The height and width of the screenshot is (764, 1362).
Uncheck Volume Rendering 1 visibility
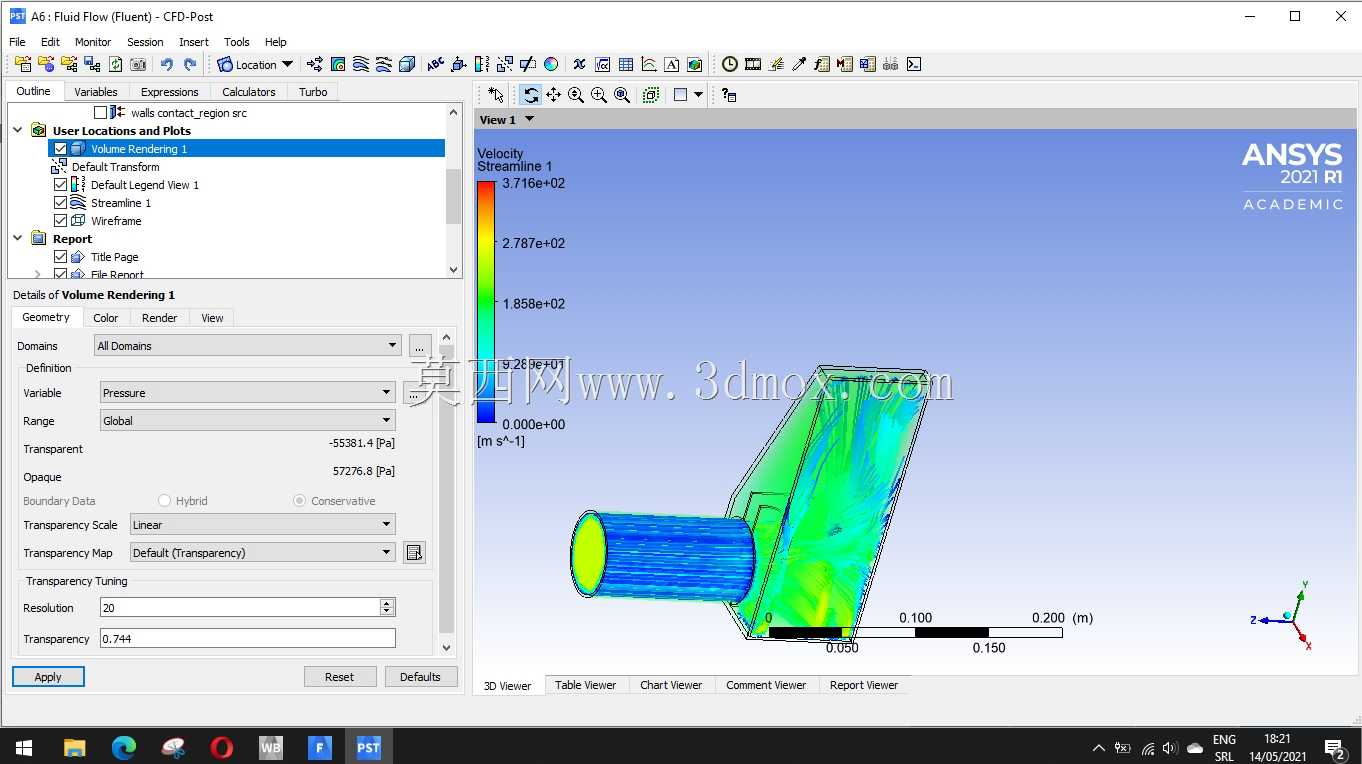(60, 149)
